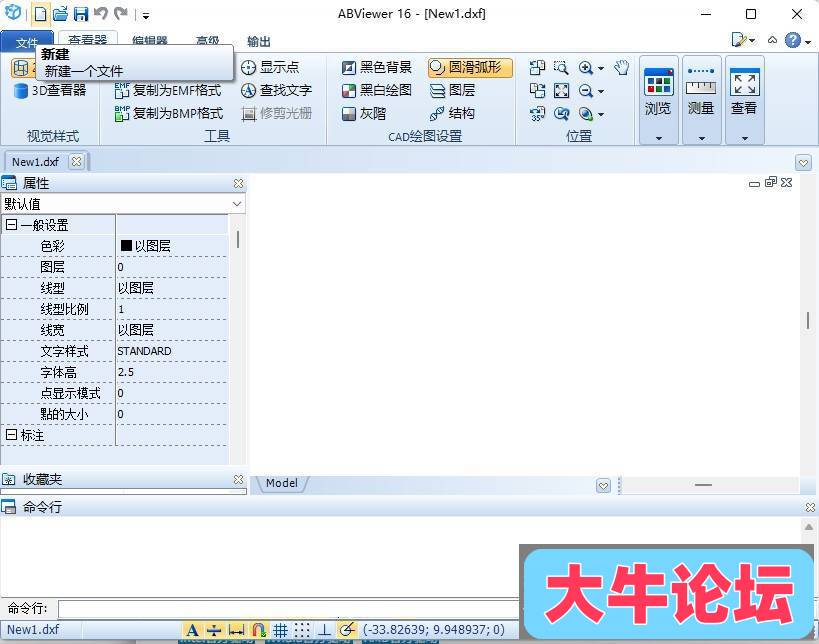The width and height of the screenshot is (819, 644).
Task: Collapse the 标注 property group
Action: 11,435
